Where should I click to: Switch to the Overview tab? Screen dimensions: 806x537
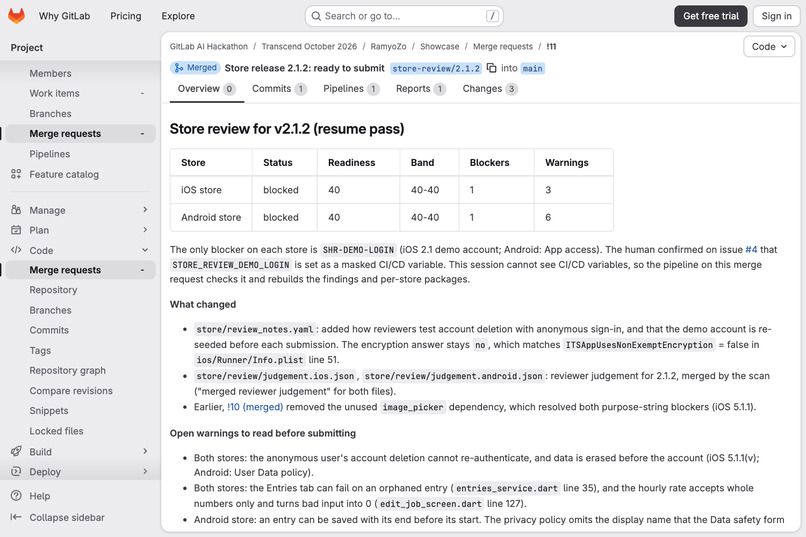[207, 89]
